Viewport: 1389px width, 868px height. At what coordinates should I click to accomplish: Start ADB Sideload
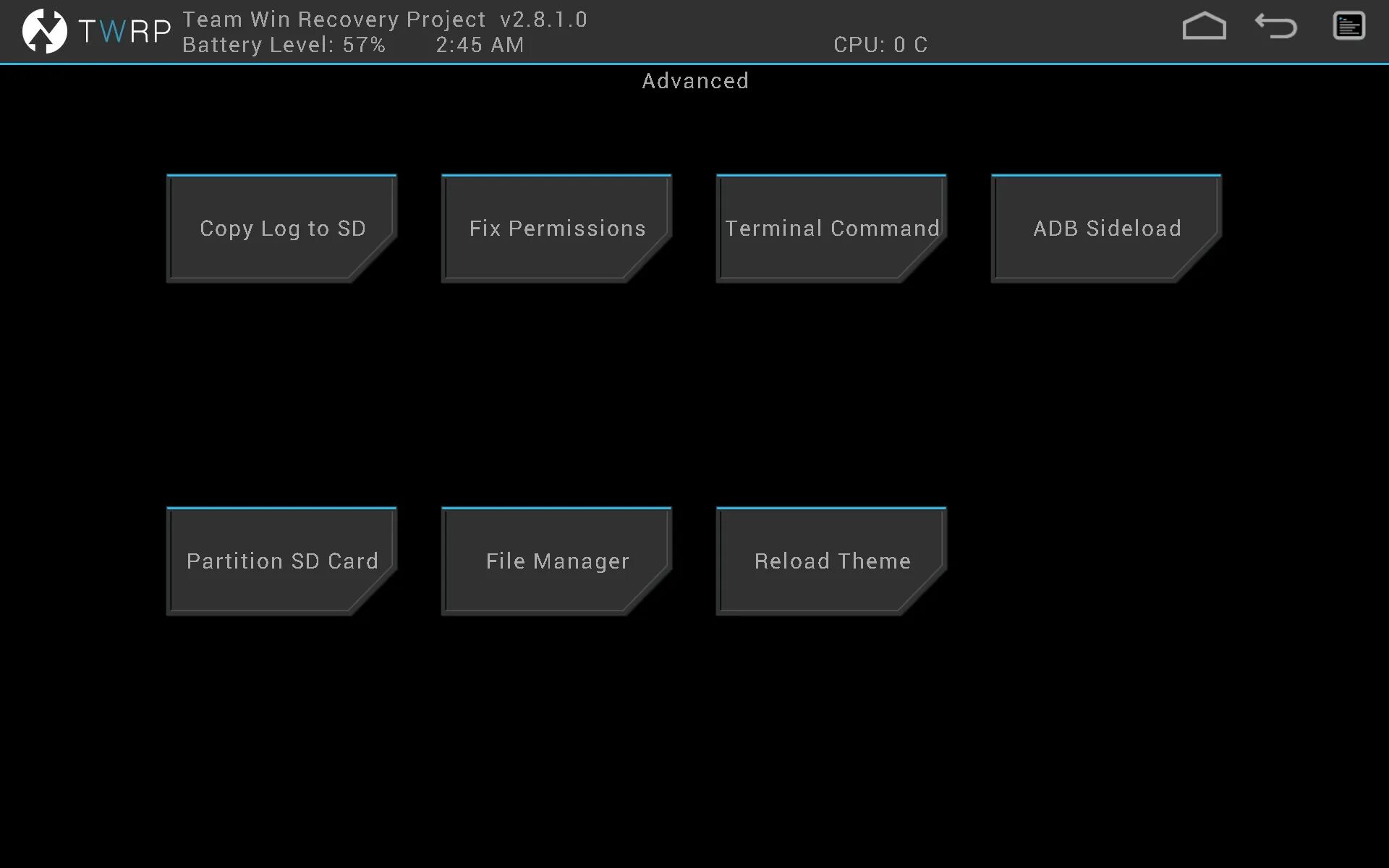[x=1106, y=228]
